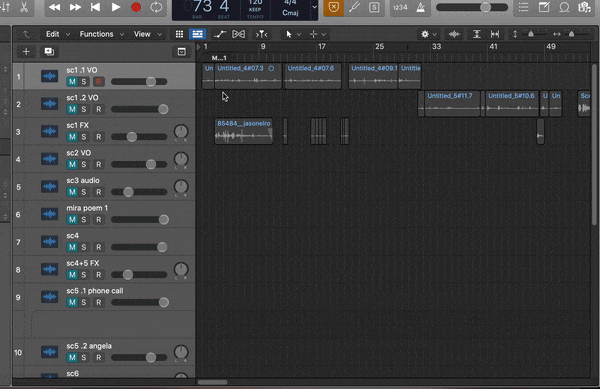Mute the sc3 audio track
The width and height of the screenshot is (600, 389).
point(72,192)
